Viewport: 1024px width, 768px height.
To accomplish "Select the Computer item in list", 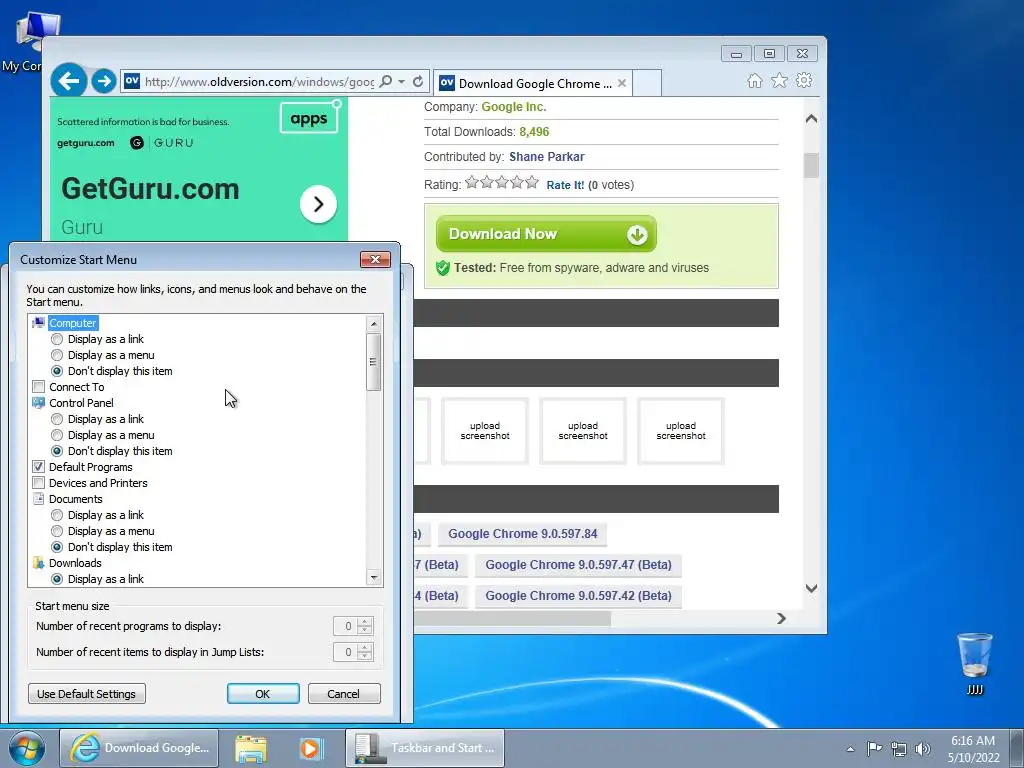I will (72, 323).
